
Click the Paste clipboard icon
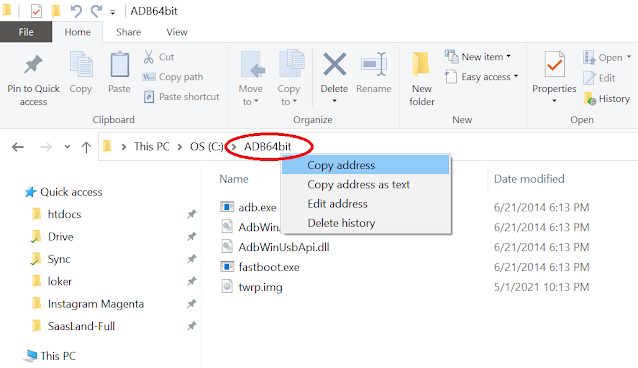tap(120, 64)
